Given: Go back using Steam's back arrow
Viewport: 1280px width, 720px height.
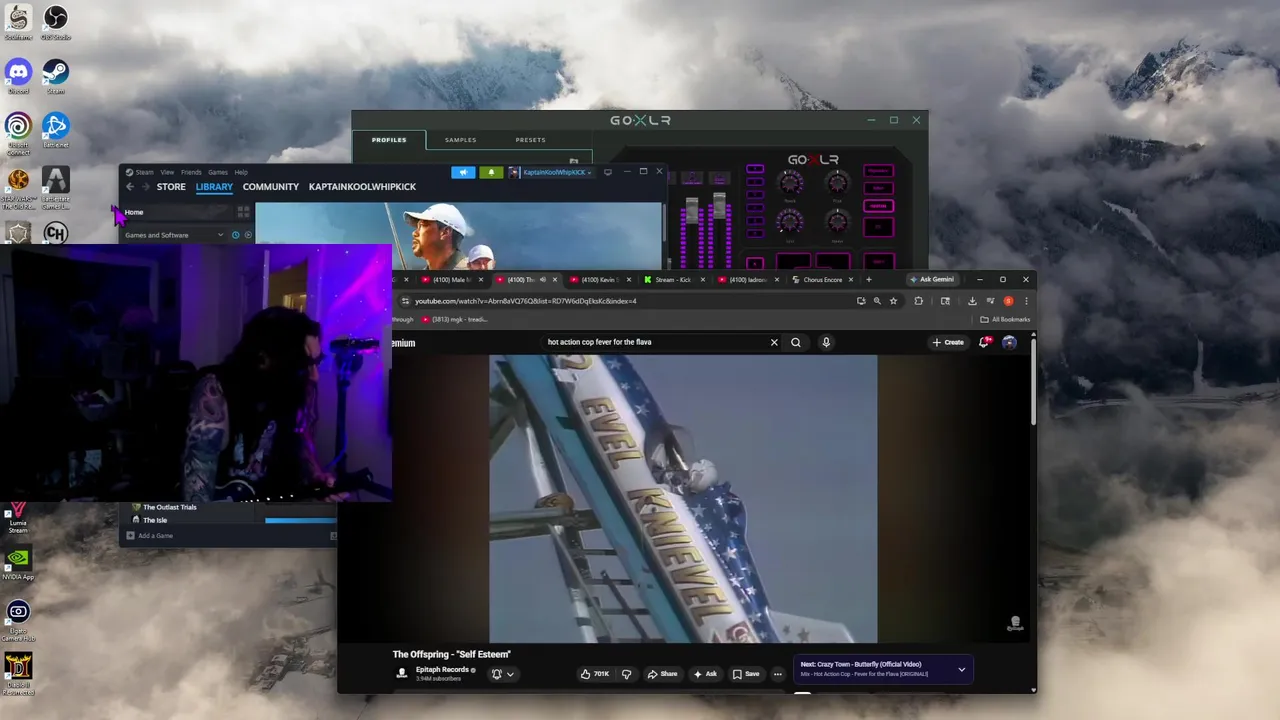Looking at the screenshot, I should 130,187.
